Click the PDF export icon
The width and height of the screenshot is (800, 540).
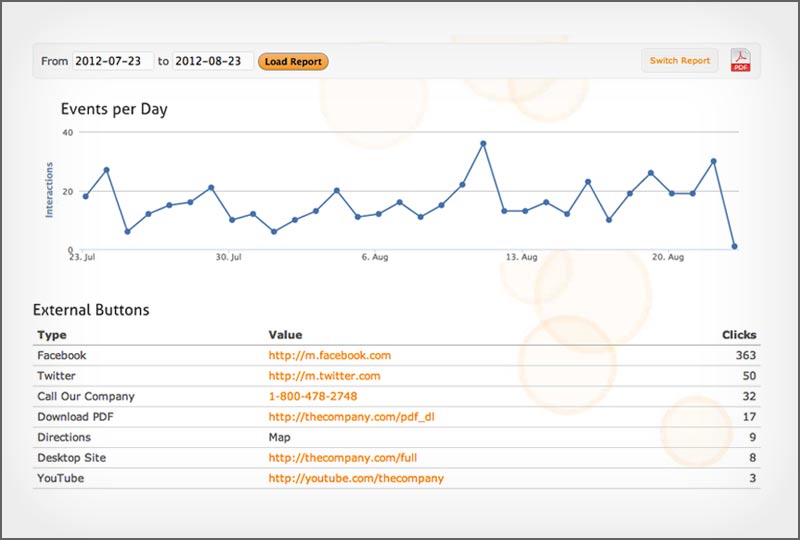tap(740, 61)
